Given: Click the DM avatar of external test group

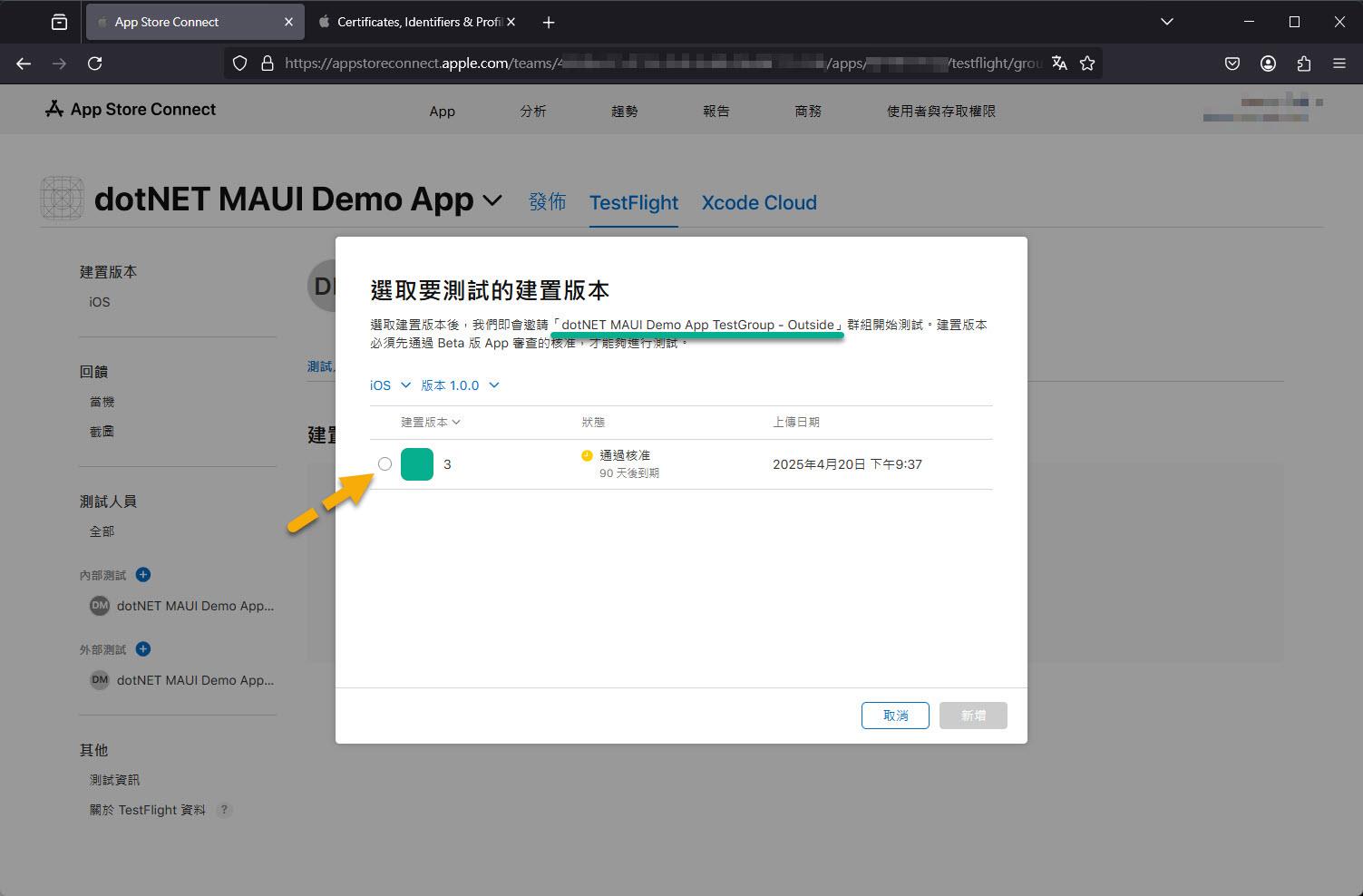Looking at the screenshot, I should click(x=100, y=680).
